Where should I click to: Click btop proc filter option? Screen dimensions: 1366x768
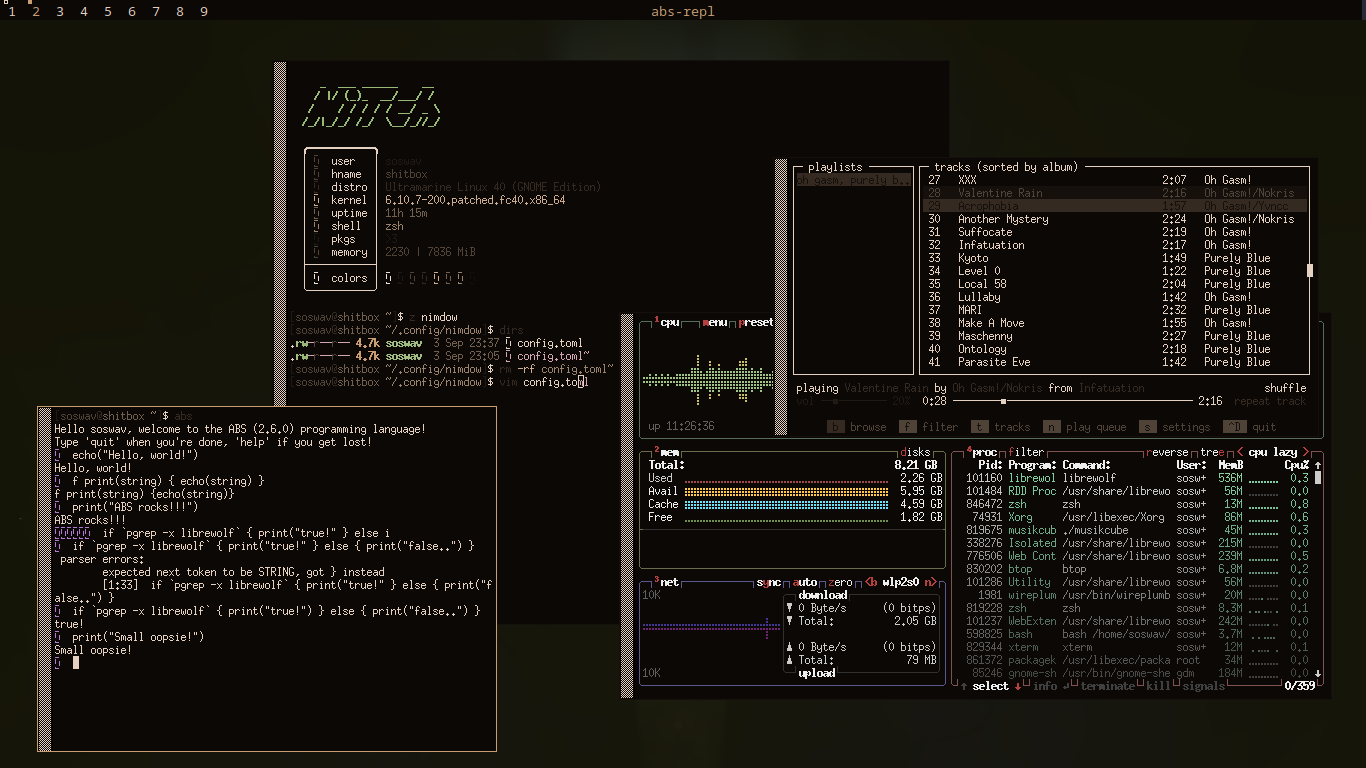pyautogui.click(x=1026, y=452)
